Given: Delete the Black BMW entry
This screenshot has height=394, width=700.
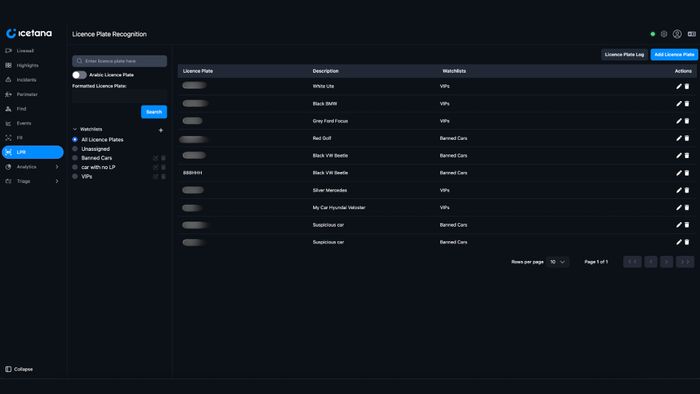Looking at the screenshot, I should [x=687, y=104].
